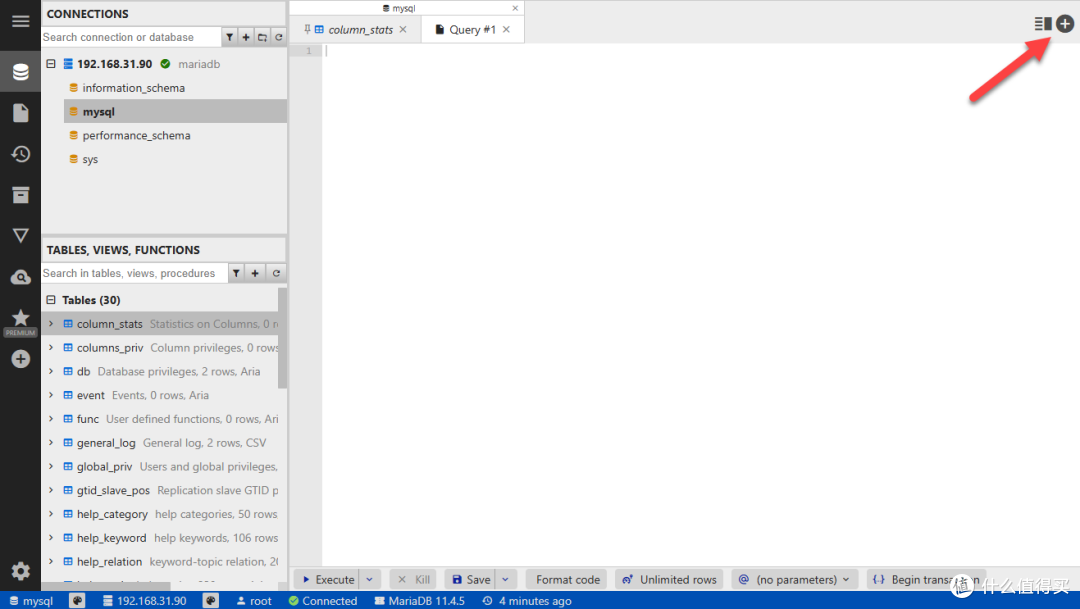Click the Begin transaction button
Viewport: 1080px width, 609px height.
[926, 579]
